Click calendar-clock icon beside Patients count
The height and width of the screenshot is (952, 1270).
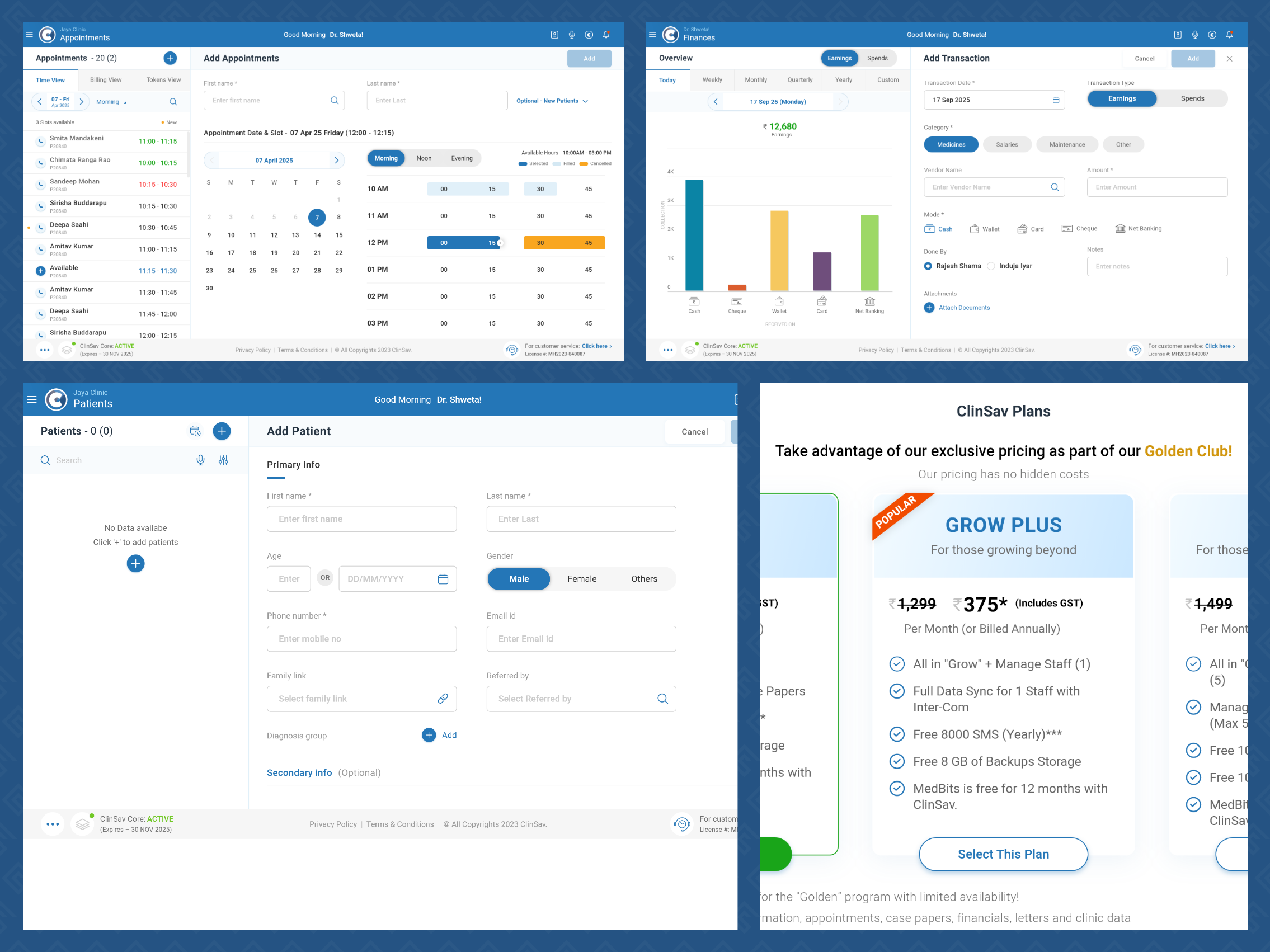coord(195,431)
